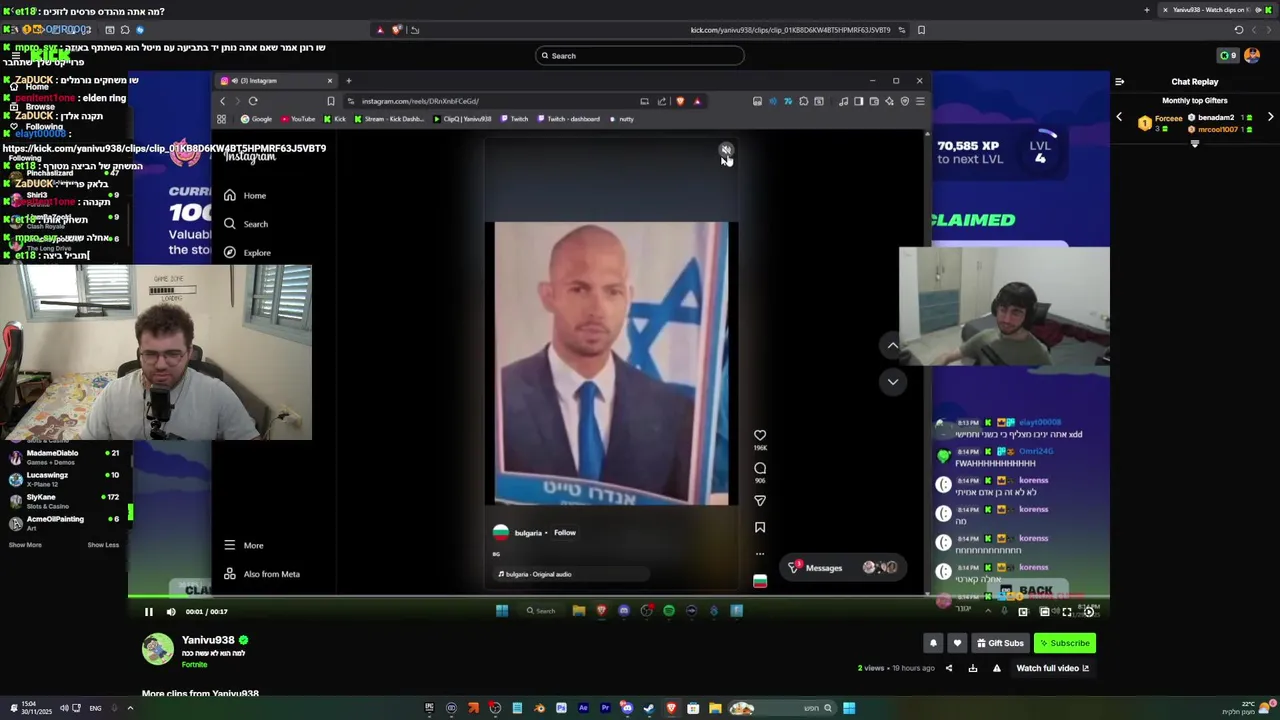Go to Instagram Home
This screenshot has width=1280, height=720.
click(x=245, y=196)
